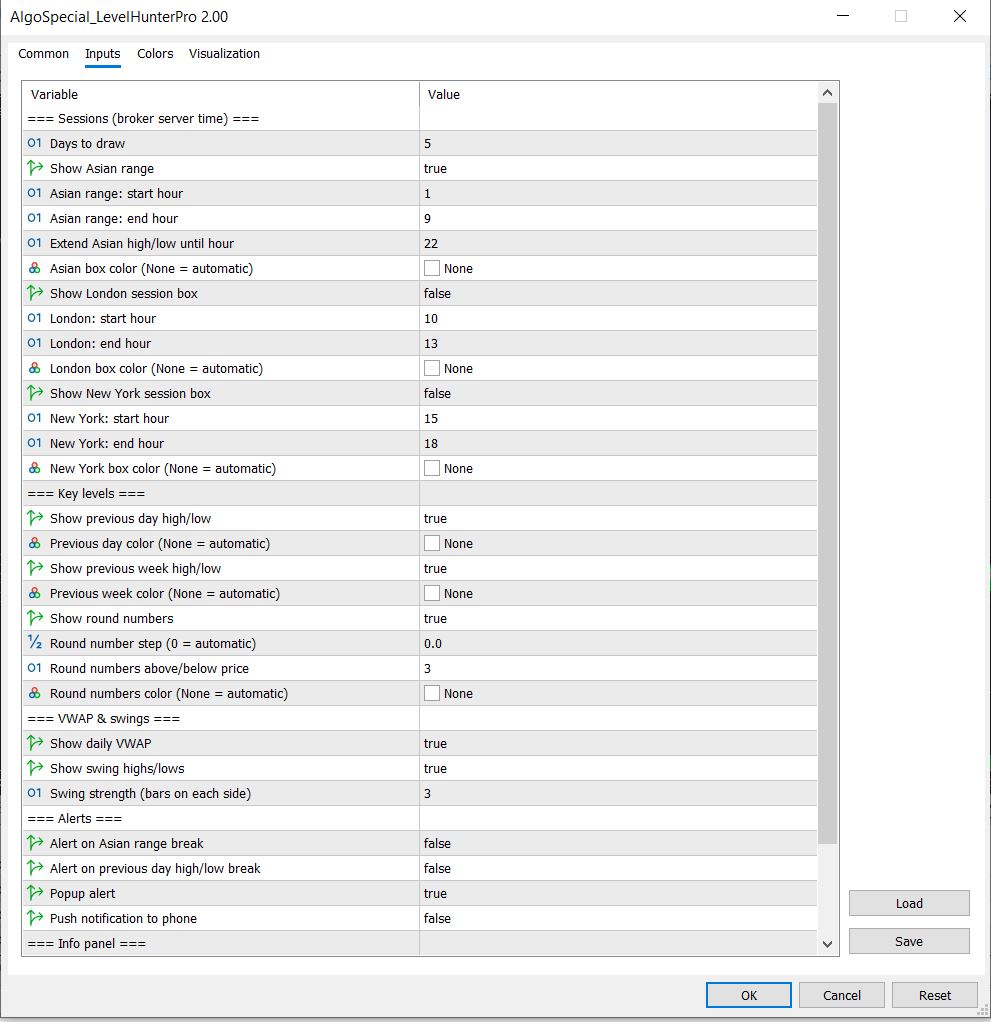Viewport: 991px width, 1022px height.
Task: Click the OK button
Action: coord(748,995)
